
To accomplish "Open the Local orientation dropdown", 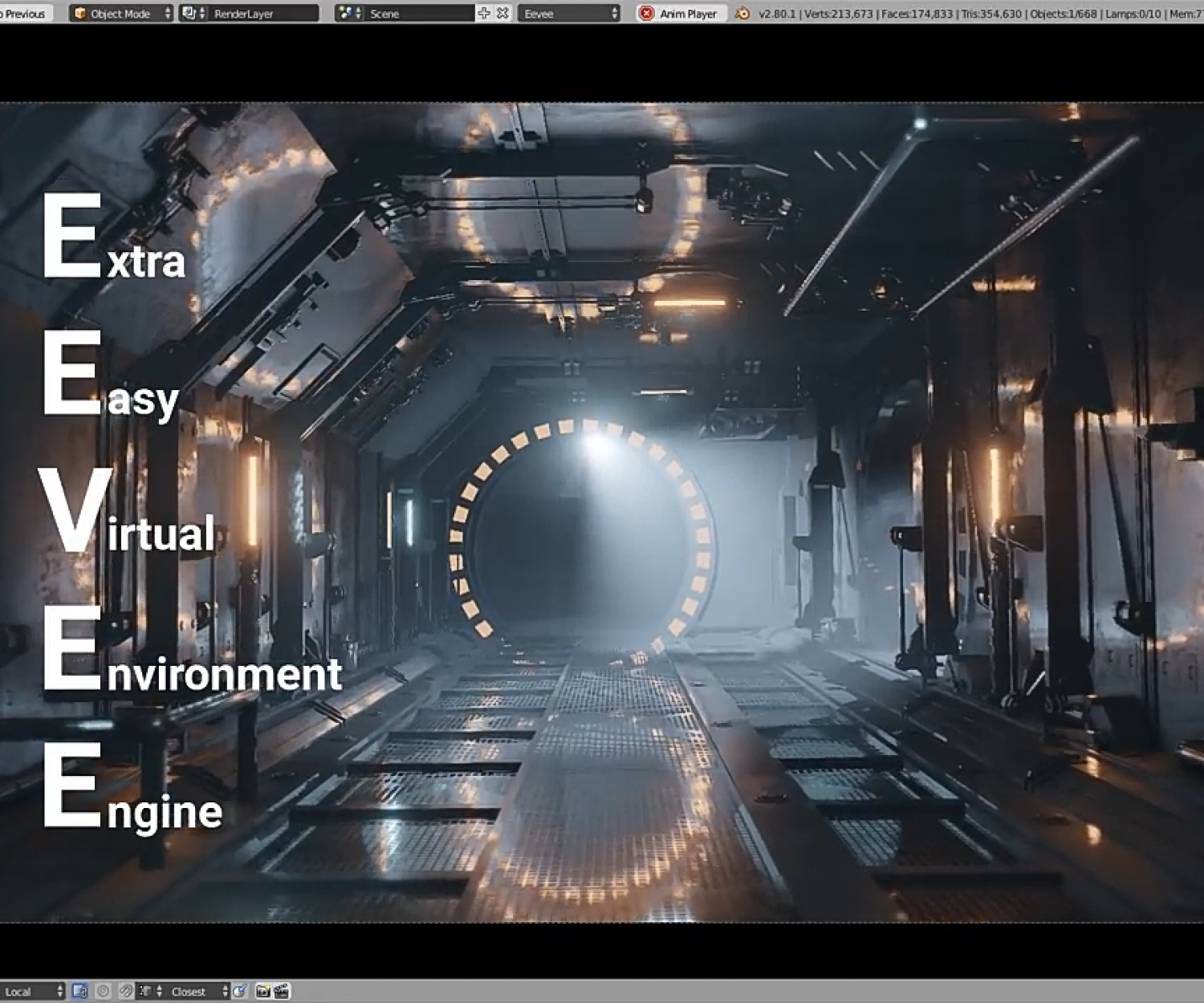I will 32,991.
